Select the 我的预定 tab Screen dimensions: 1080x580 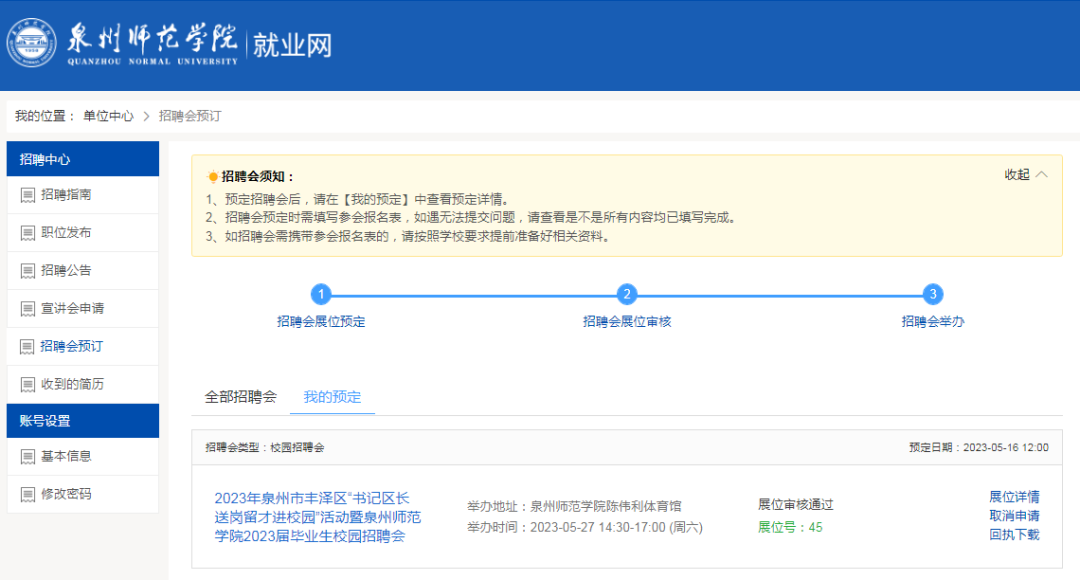coord(332,397)
